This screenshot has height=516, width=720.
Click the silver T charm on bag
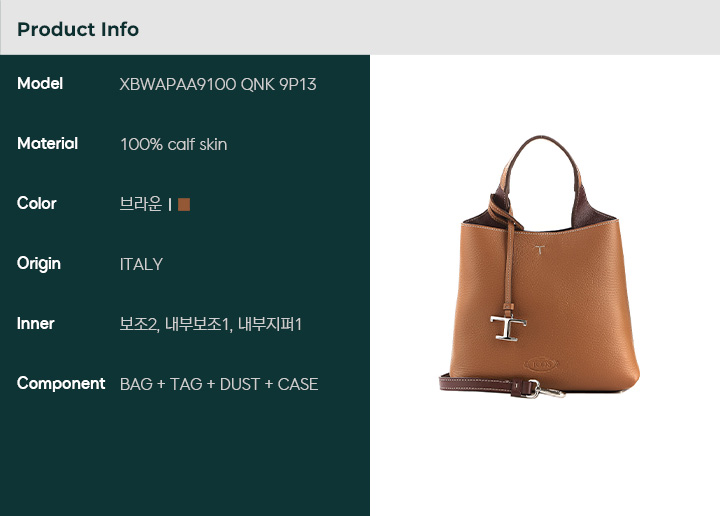(x=507, y=328)
